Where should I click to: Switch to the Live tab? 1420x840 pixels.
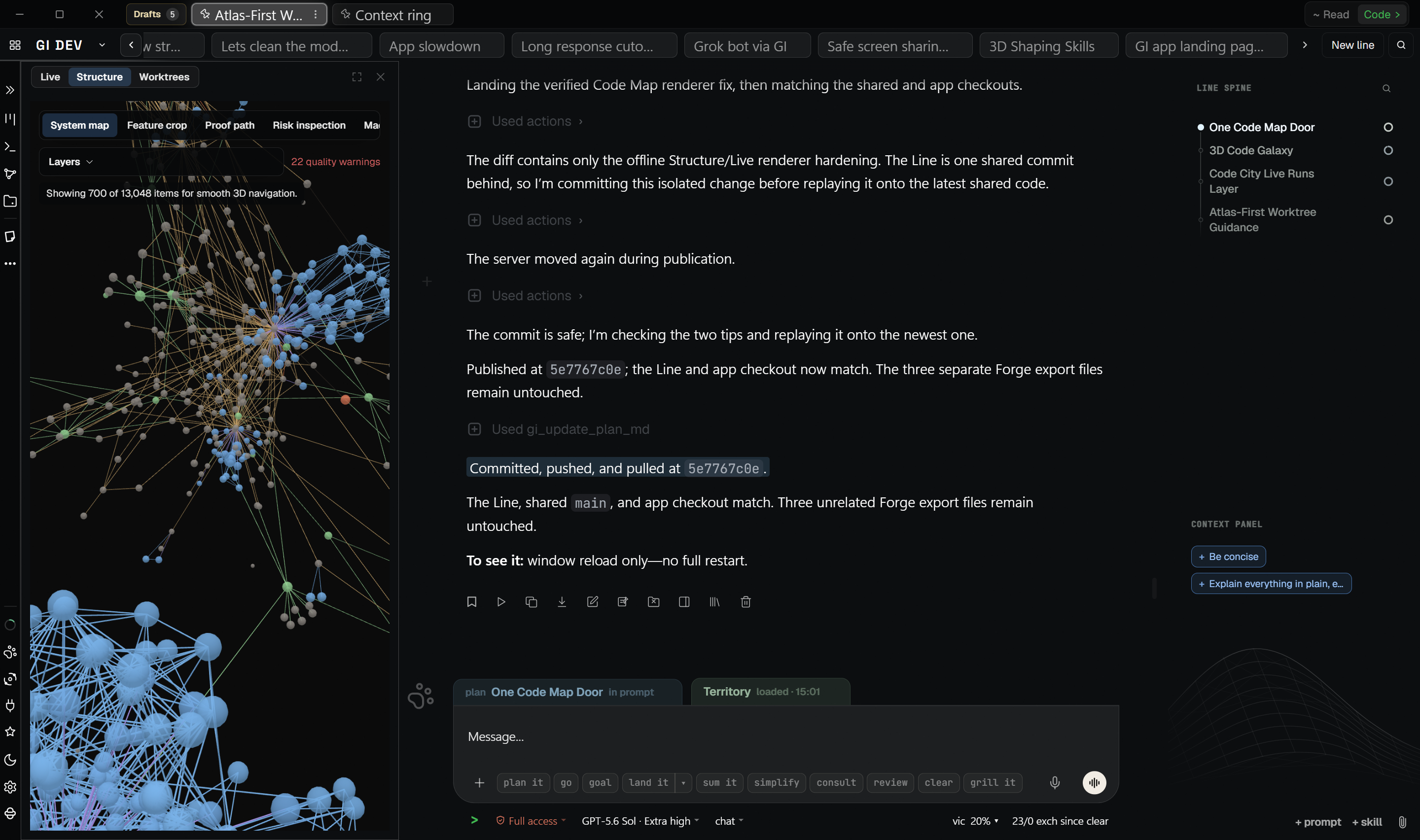click(50, 77)
